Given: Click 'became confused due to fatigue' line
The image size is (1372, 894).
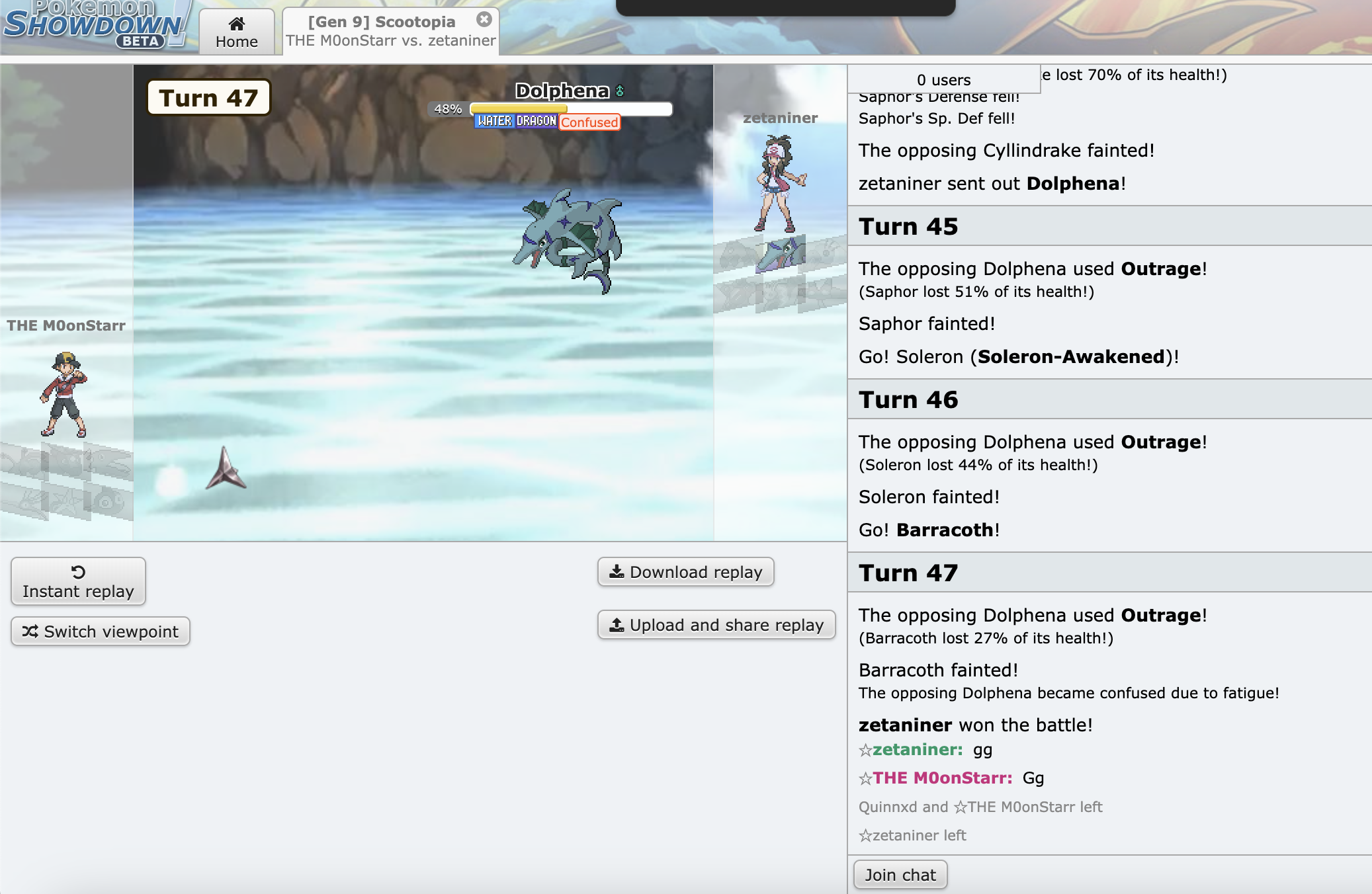Looking at the screenshot, I should point(1068,693).
